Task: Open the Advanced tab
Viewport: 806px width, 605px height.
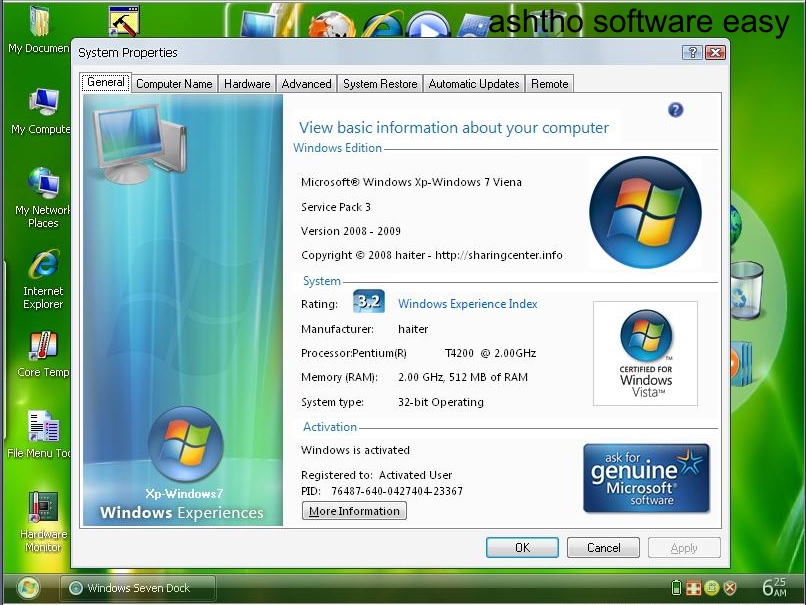Action: coord(306,84)
